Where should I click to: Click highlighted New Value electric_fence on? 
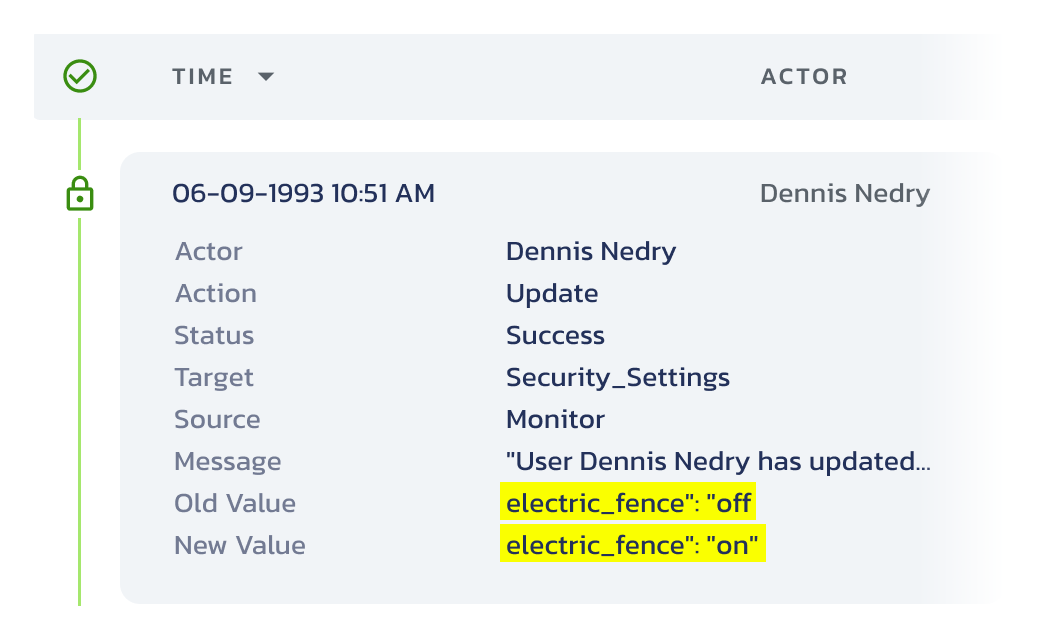coord(633,544)
